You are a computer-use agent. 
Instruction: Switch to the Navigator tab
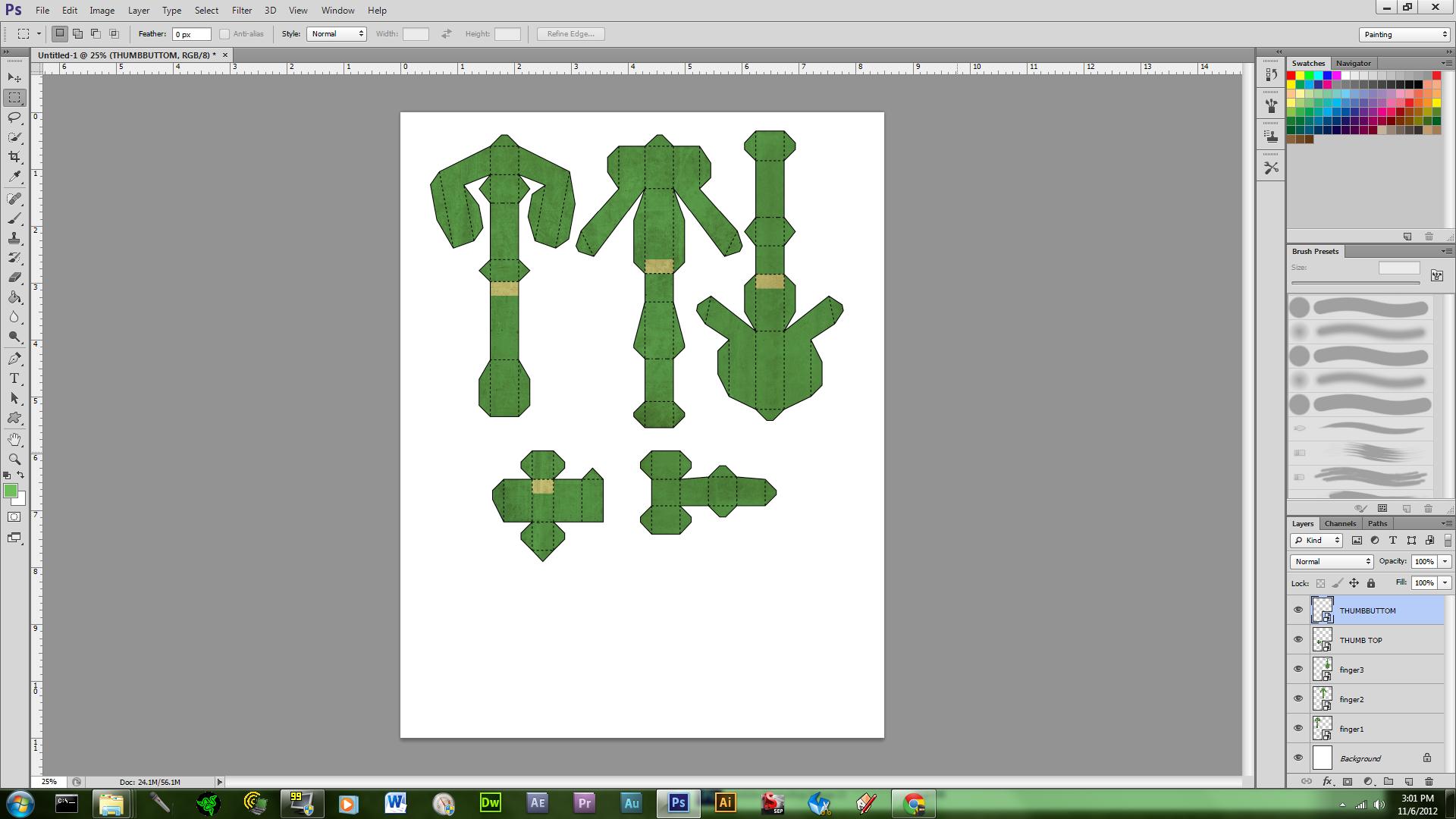point(1353,64)
